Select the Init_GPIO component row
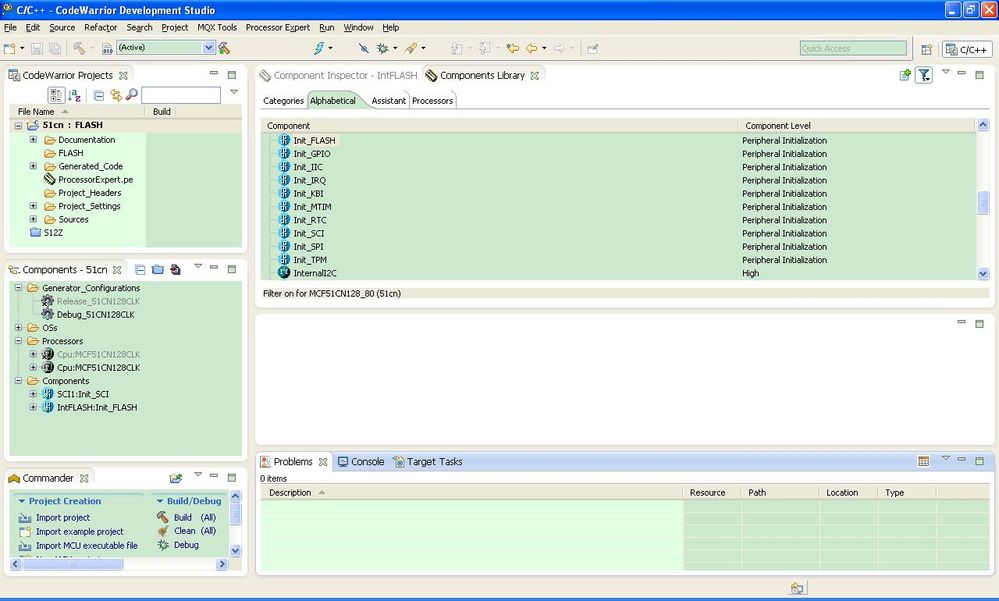 (x=312, y=154)
